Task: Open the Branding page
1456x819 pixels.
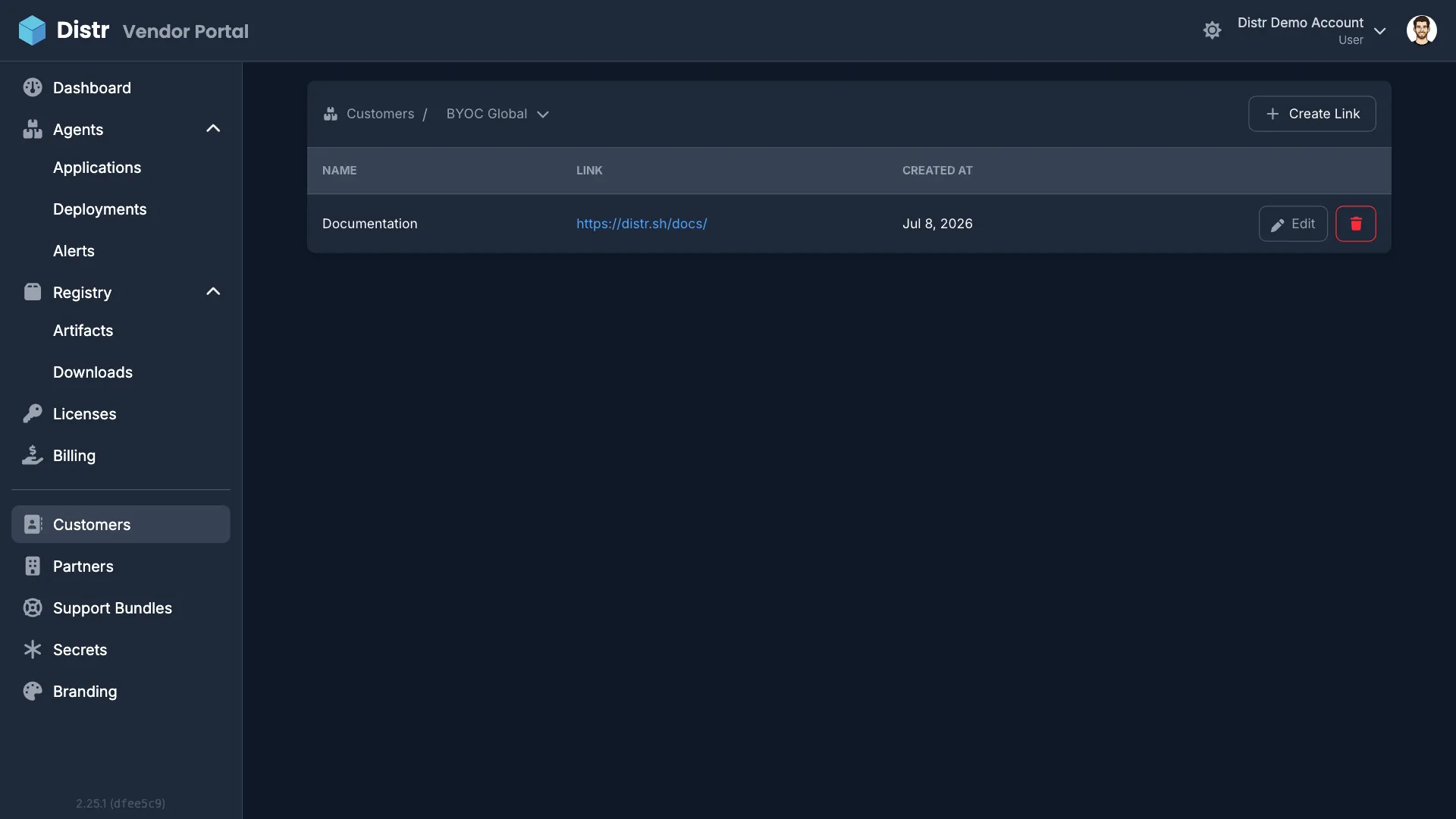Action: tap(85, 692)
